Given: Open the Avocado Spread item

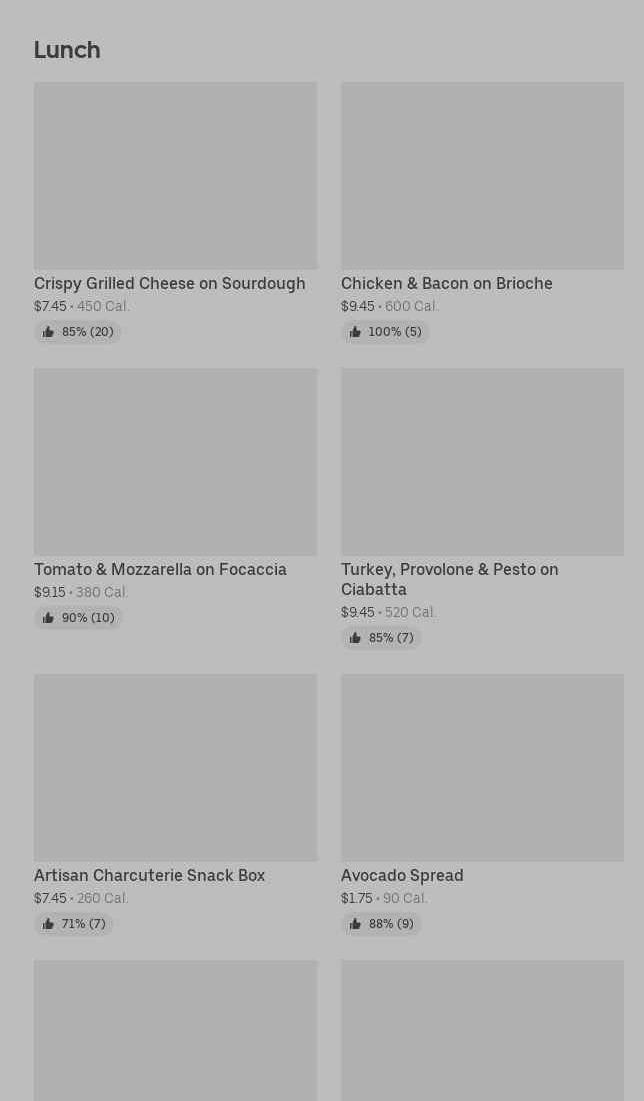Looking at the screenshot, I should [x=402, y=876].
